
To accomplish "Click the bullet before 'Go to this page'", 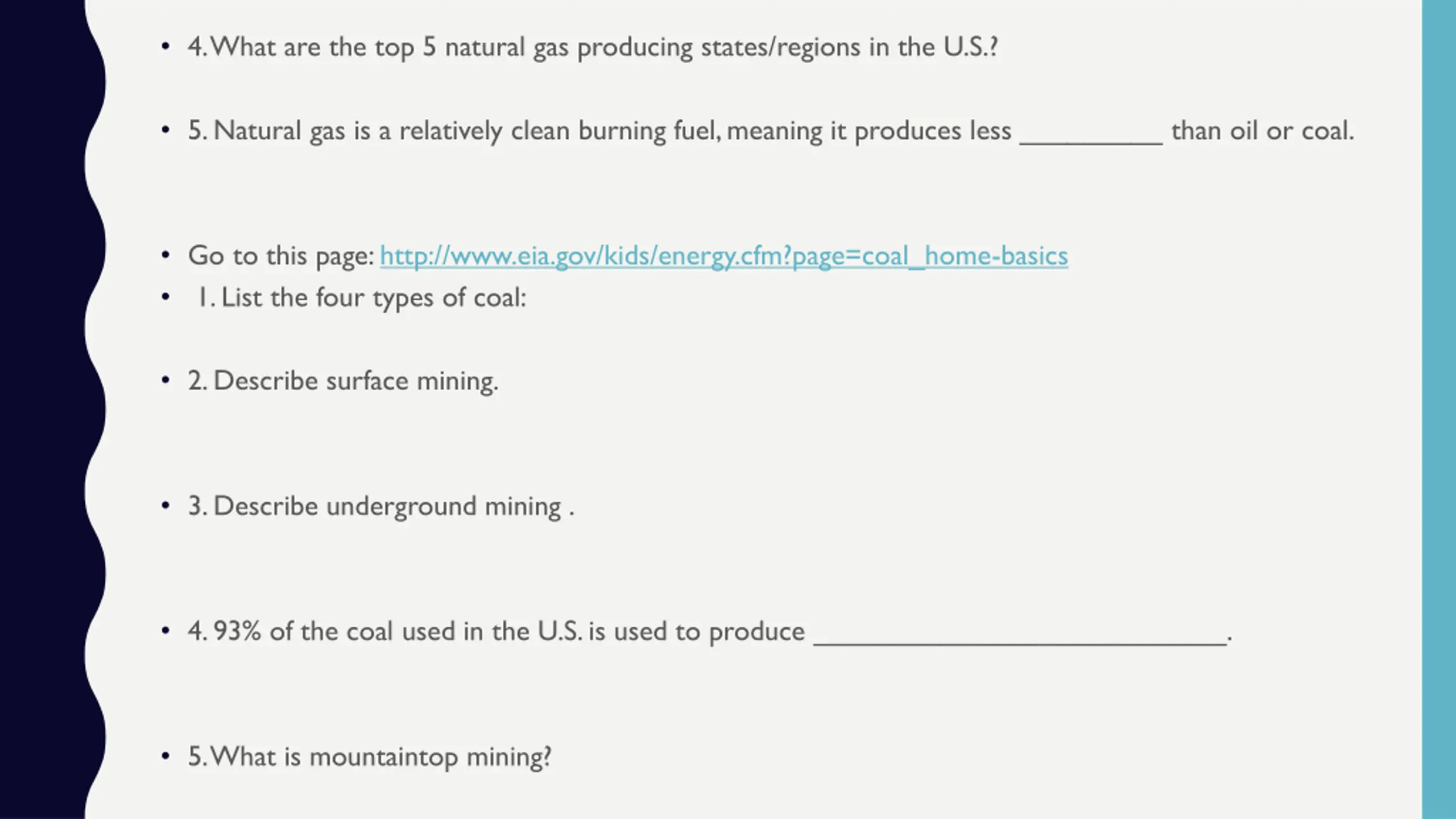I will coord(166,255).
